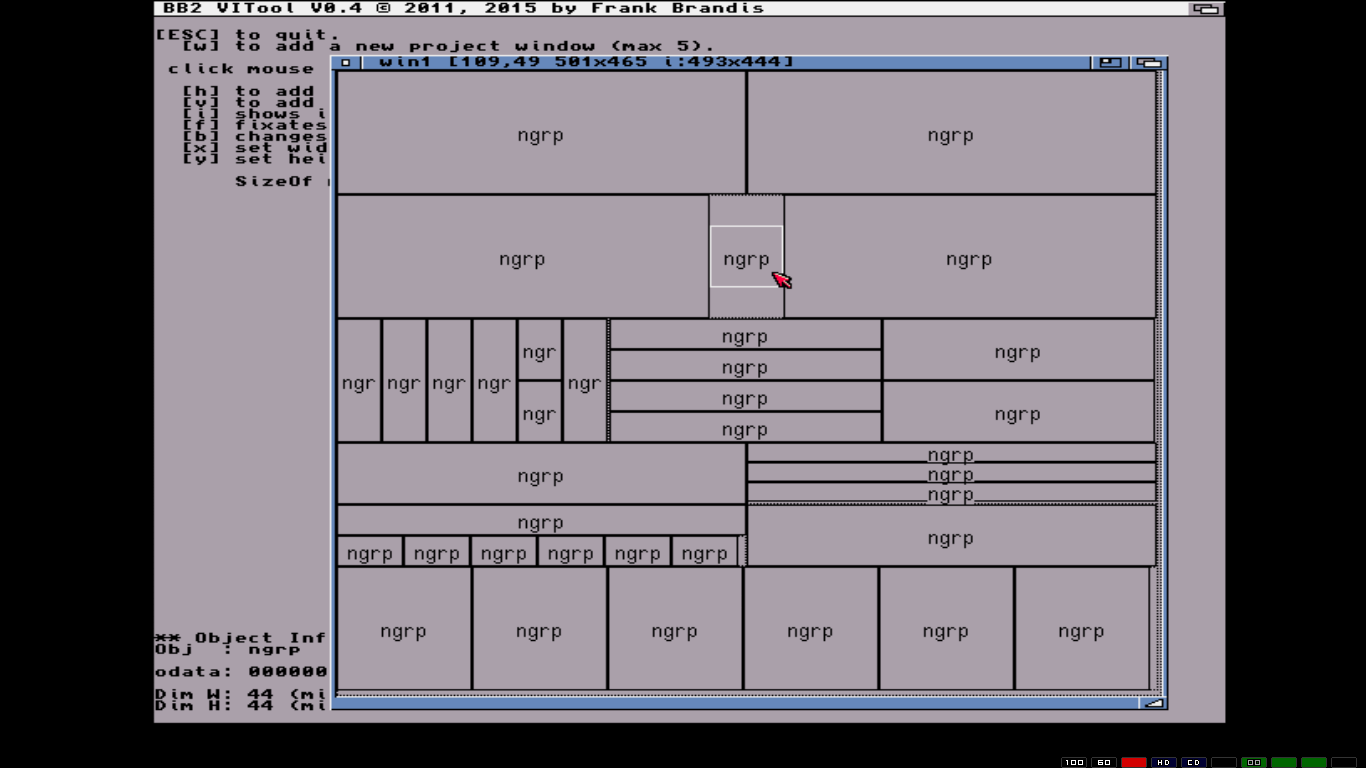This screenshot has width=1366, height=768.
Task: Click the 60 FPS indicator in status bar
Action: click(x=1104, y=762)
